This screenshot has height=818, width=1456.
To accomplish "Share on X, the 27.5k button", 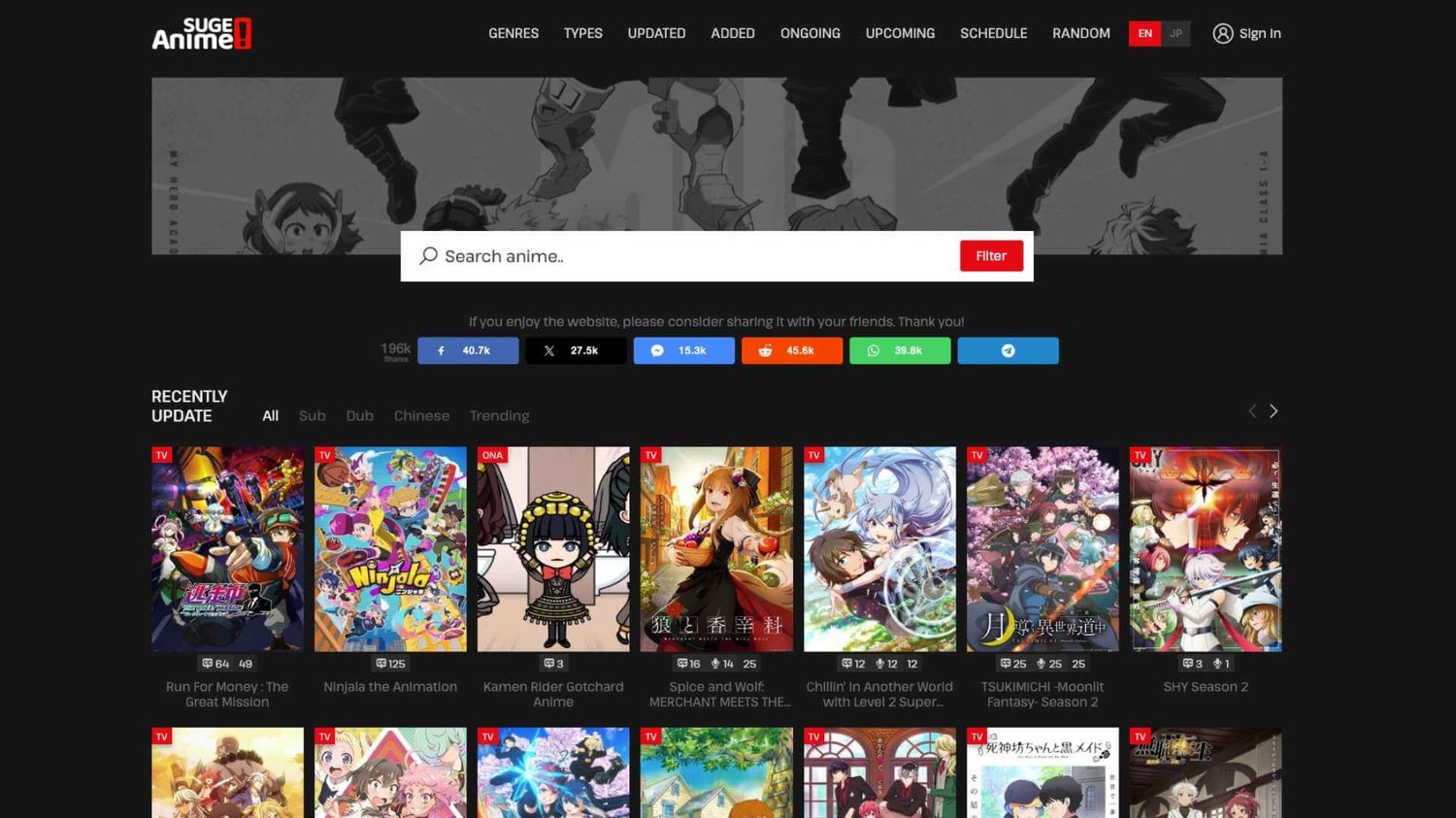I will 577,350.
